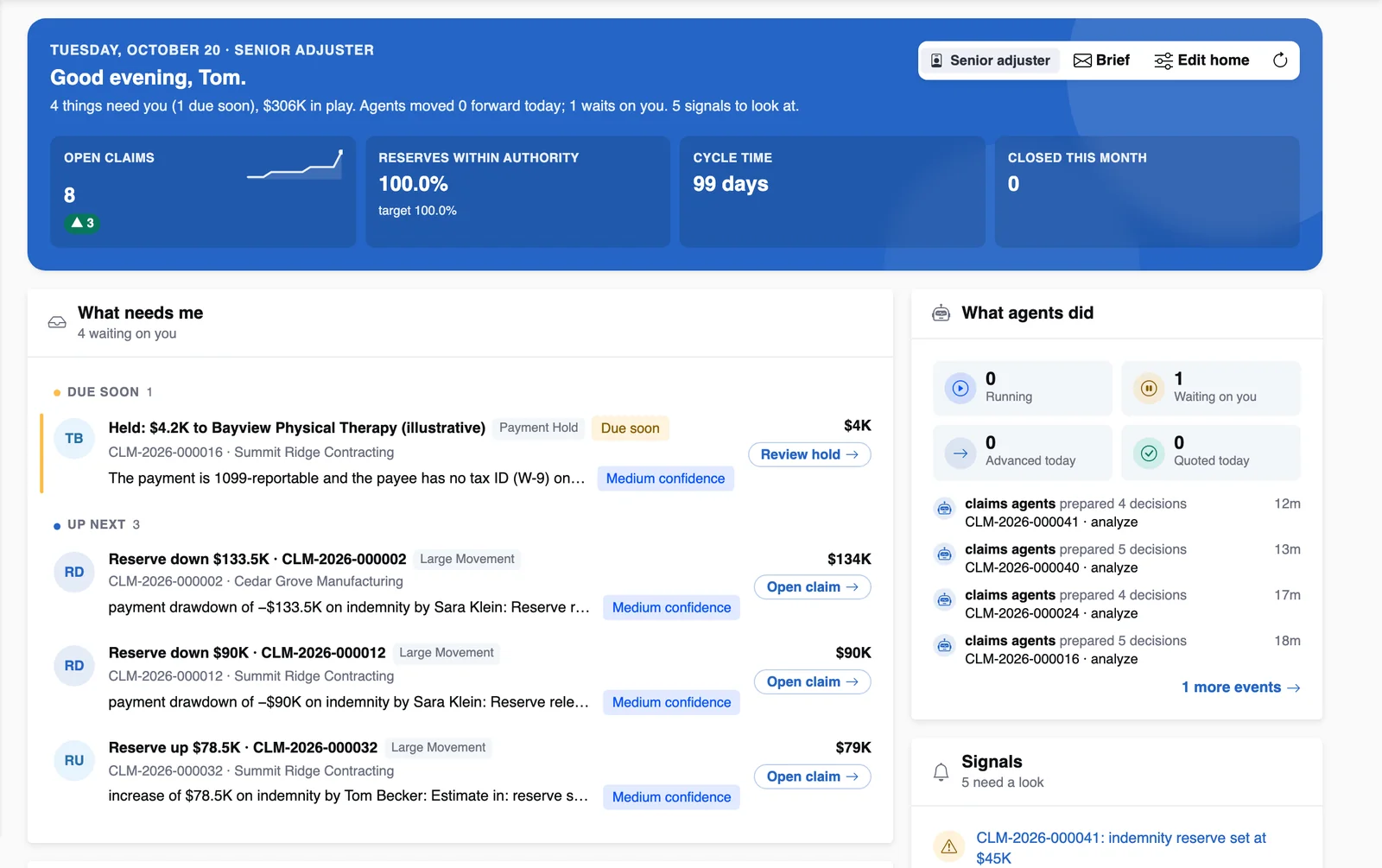Click the agent icon for CLM-2026-000024 analyze event

[x=945, y=600]
